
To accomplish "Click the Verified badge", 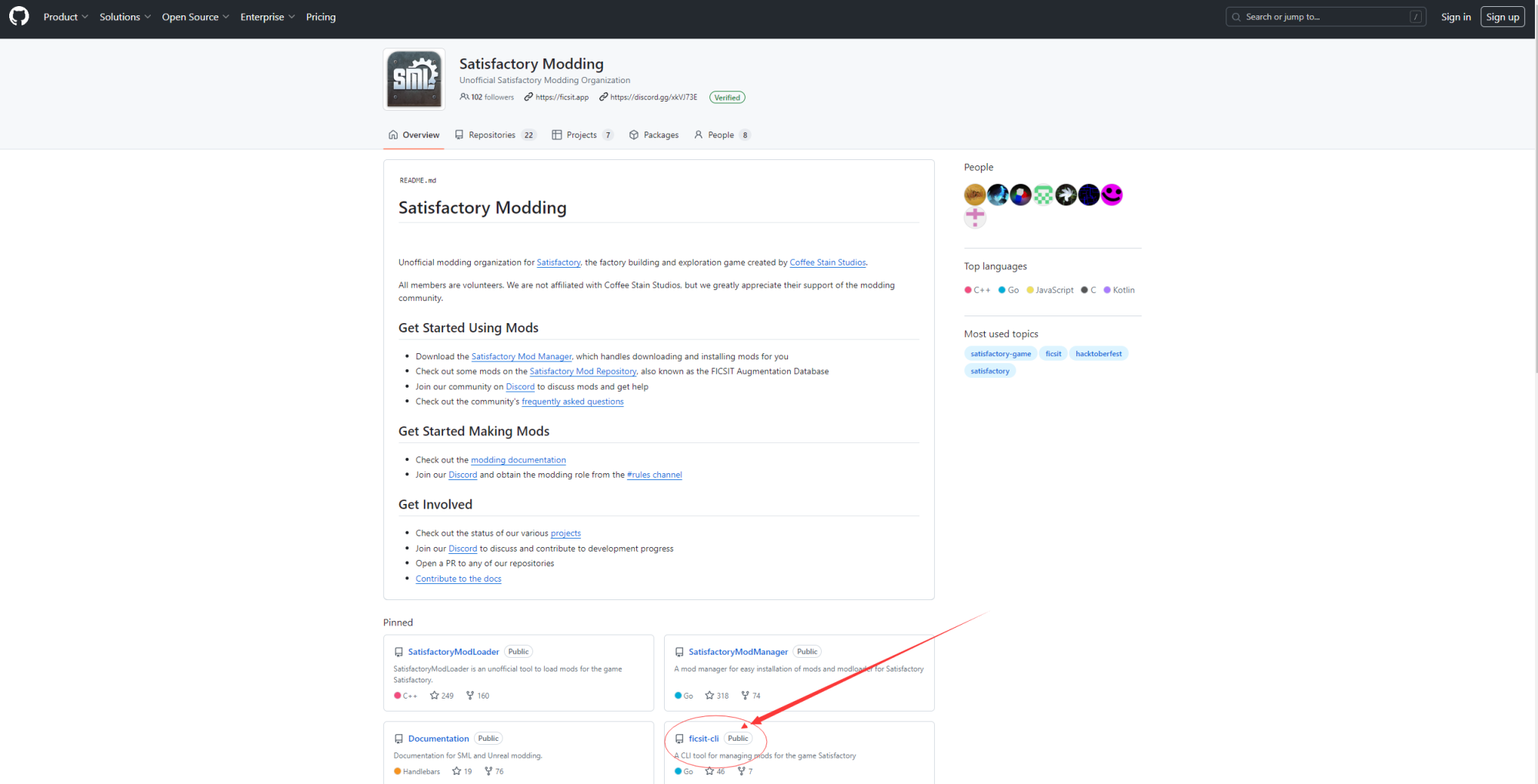I will point(727,98).
